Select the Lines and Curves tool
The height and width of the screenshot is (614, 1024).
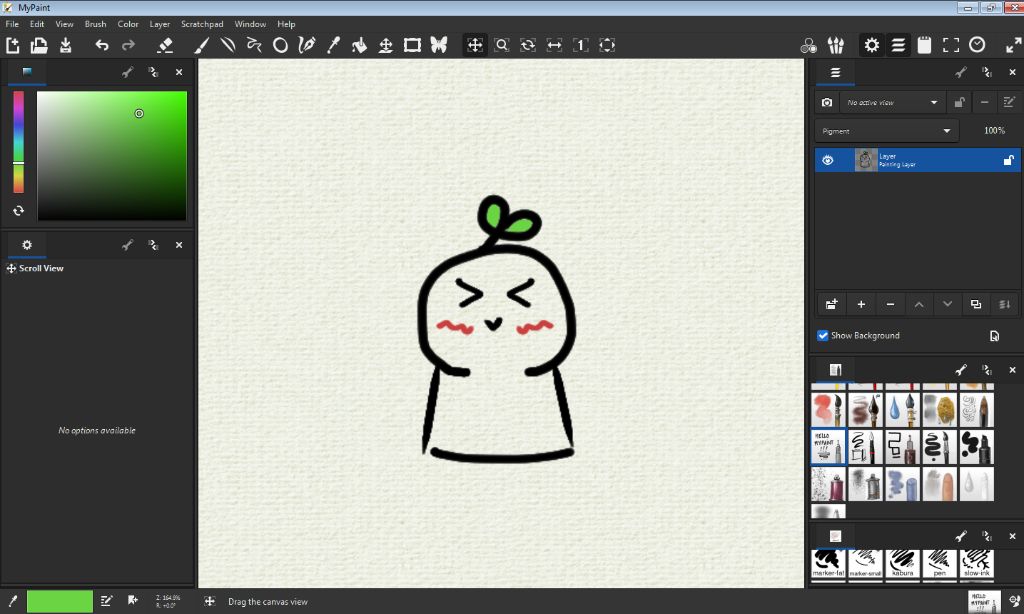(x=228, y=45)
